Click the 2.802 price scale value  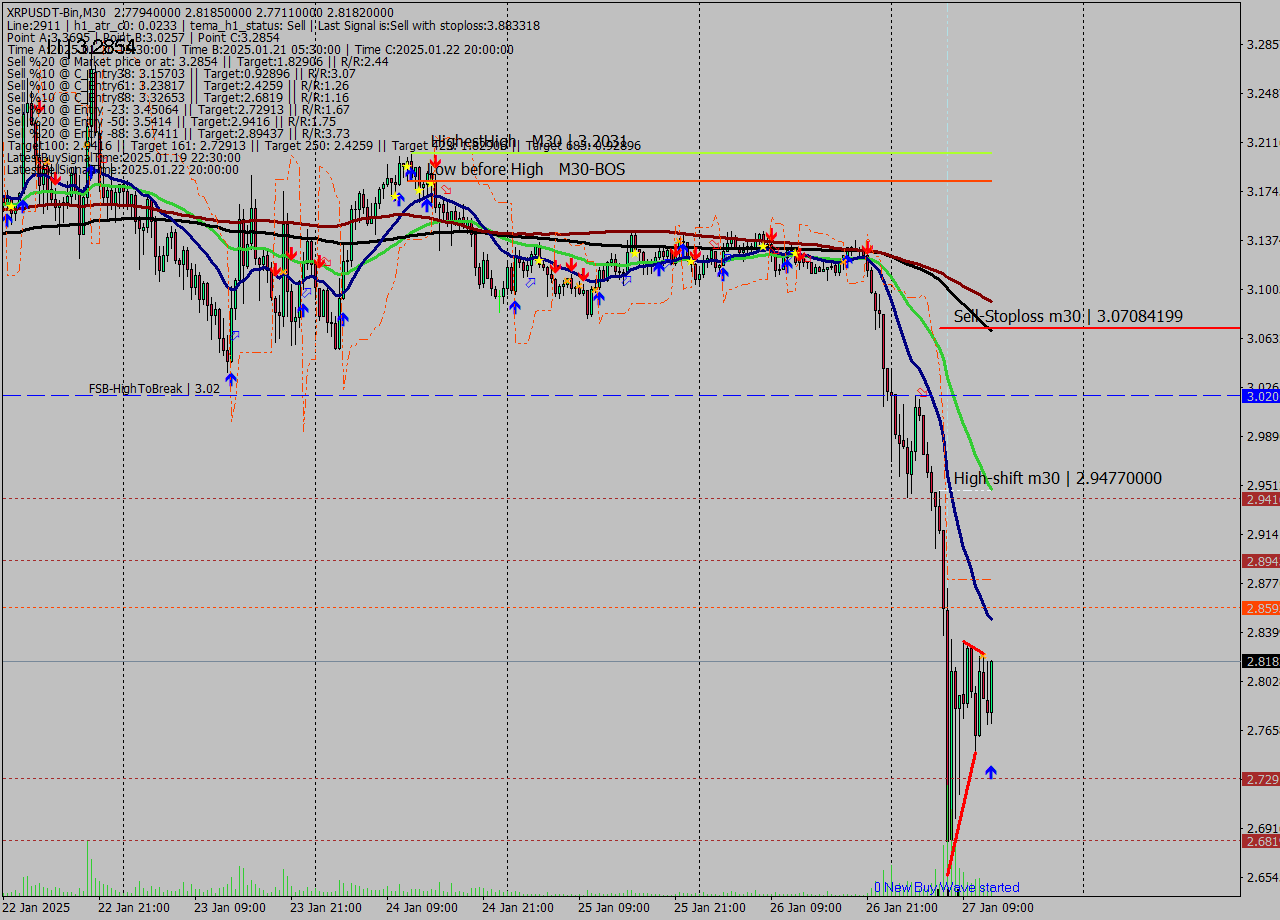1263,681
